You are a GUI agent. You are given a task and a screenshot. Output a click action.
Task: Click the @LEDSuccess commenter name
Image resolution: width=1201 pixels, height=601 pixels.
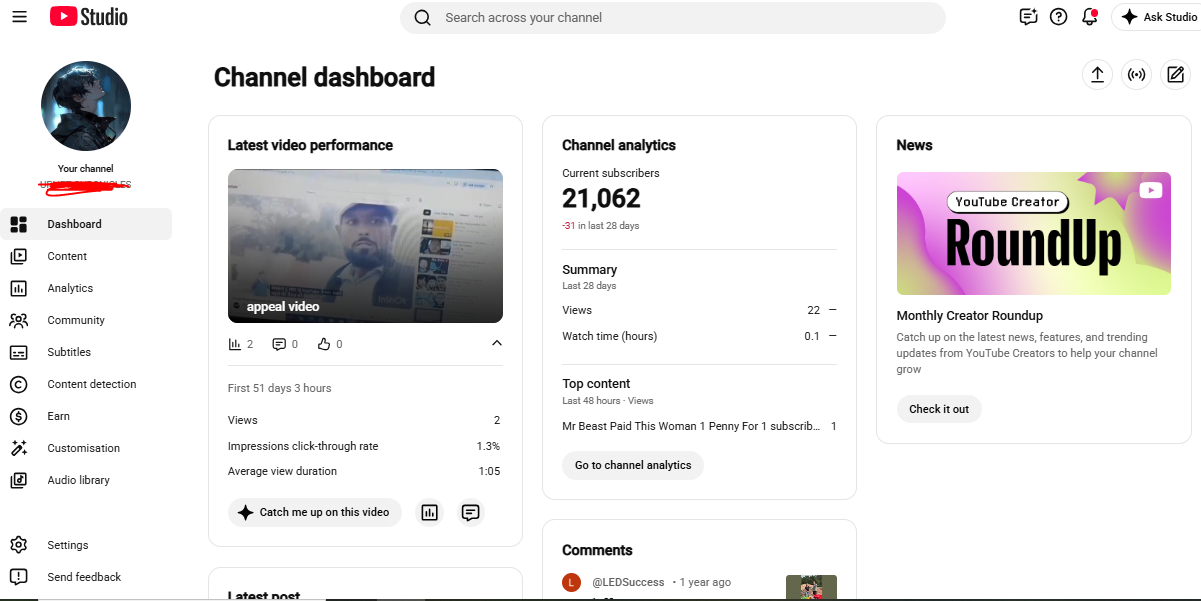[628, 582]
